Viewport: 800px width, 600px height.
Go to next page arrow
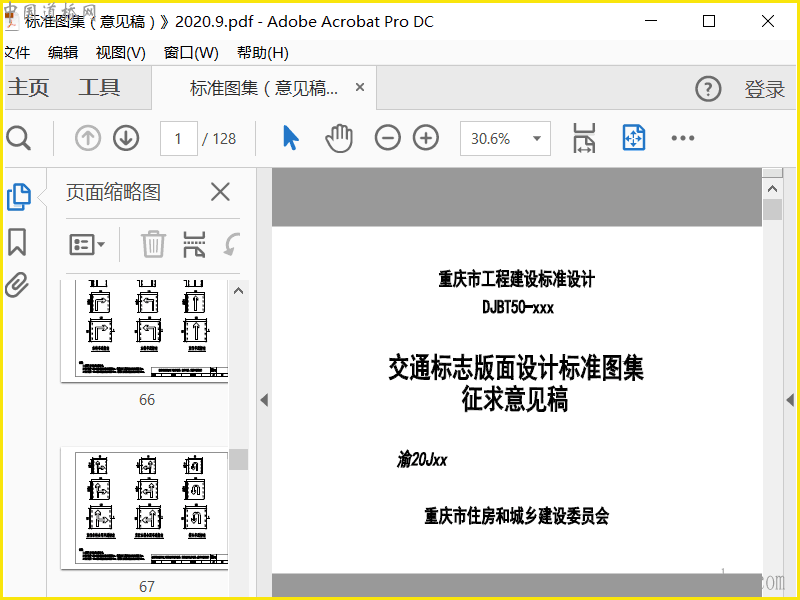126,138
